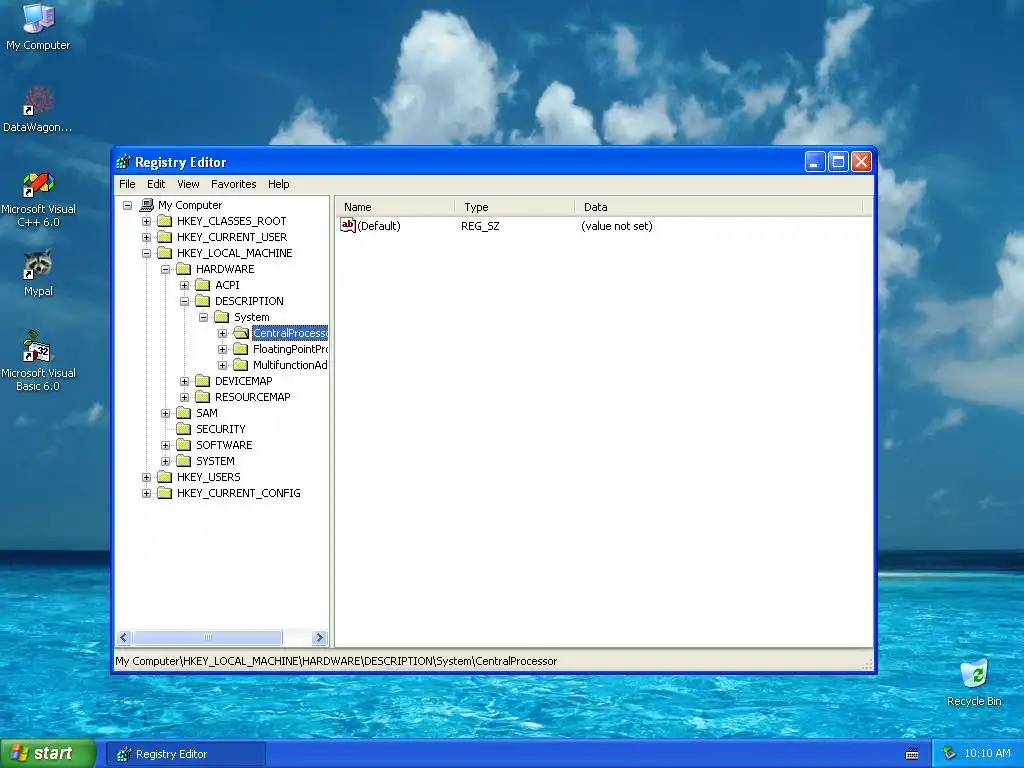Click the tree pane right scroll arrow
1024x768 pixels.
point(319,637)
